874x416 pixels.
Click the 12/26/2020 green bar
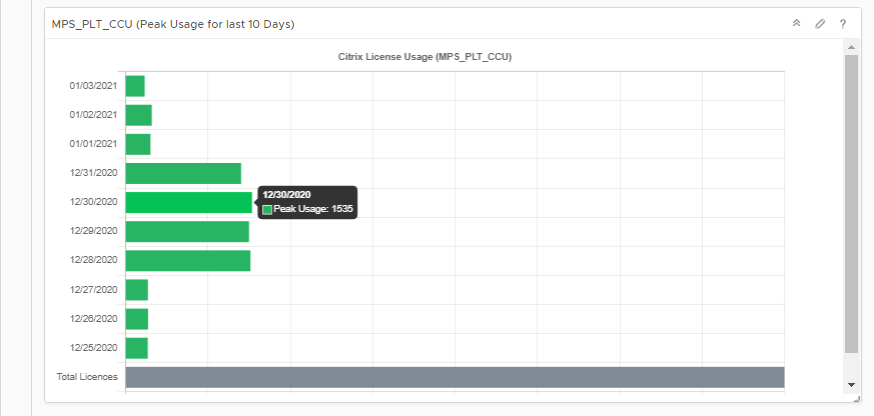coord(137,319)
